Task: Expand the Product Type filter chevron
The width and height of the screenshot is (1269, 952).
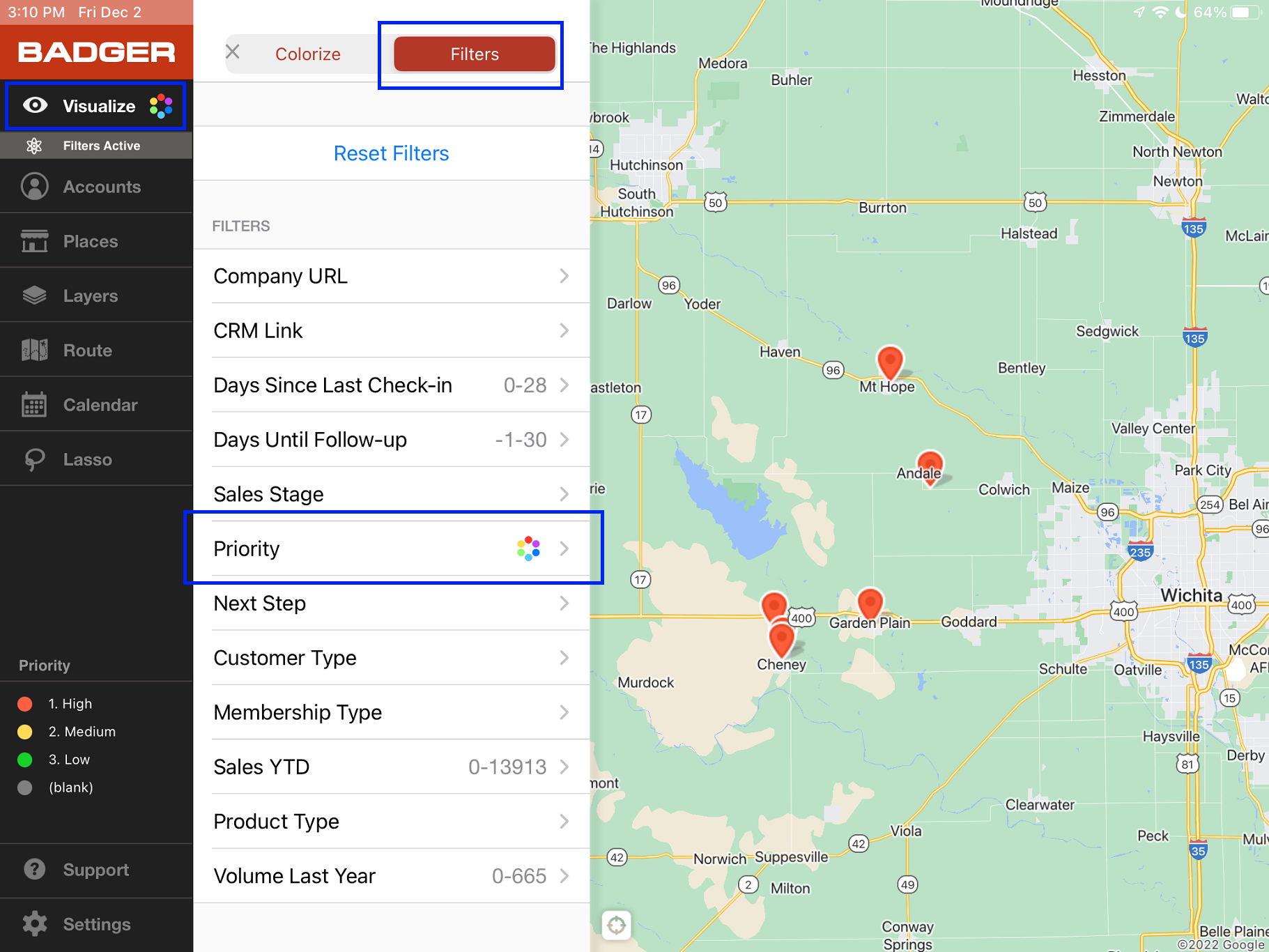Action: coord(564,821)
